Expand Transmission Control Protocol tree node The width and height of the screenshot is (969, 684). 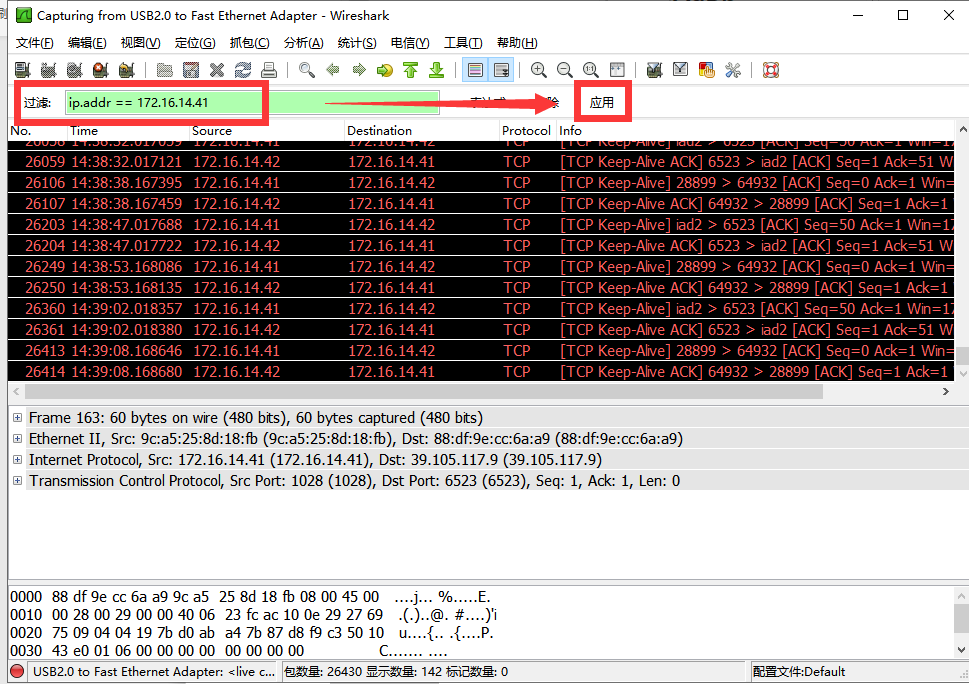[x=18, y=481]
